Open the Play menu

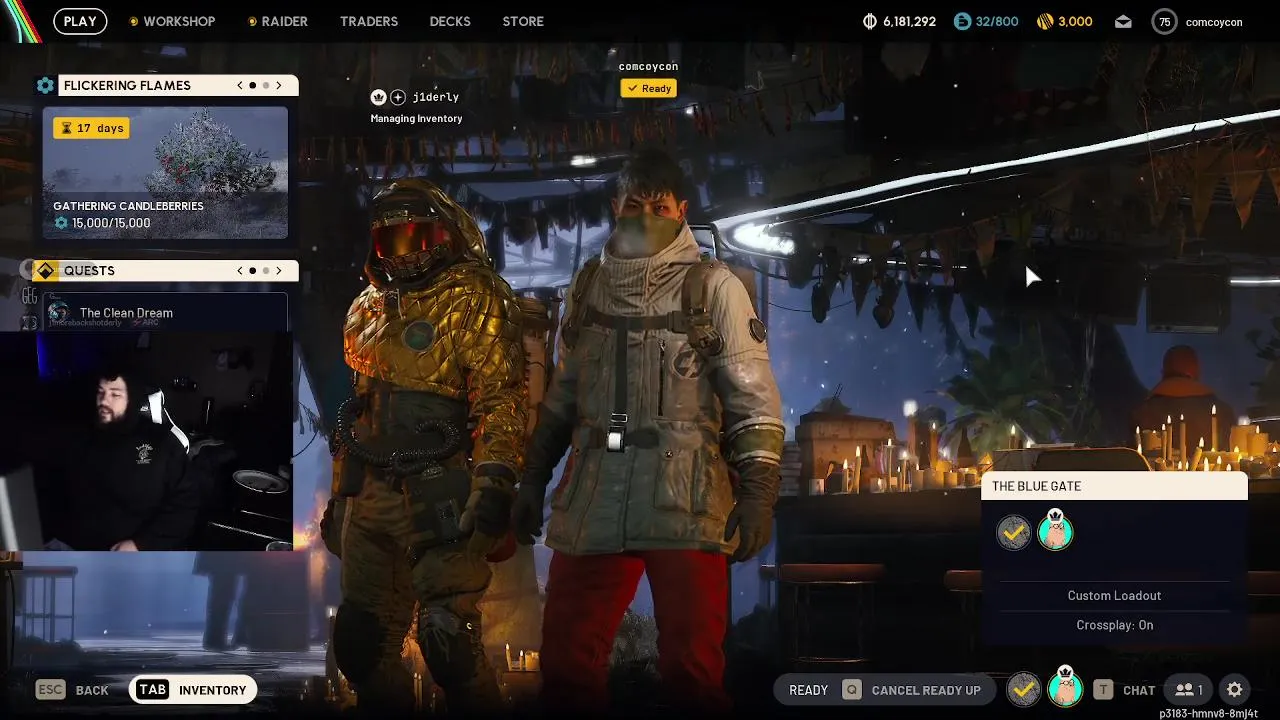[x=80, y=21]
